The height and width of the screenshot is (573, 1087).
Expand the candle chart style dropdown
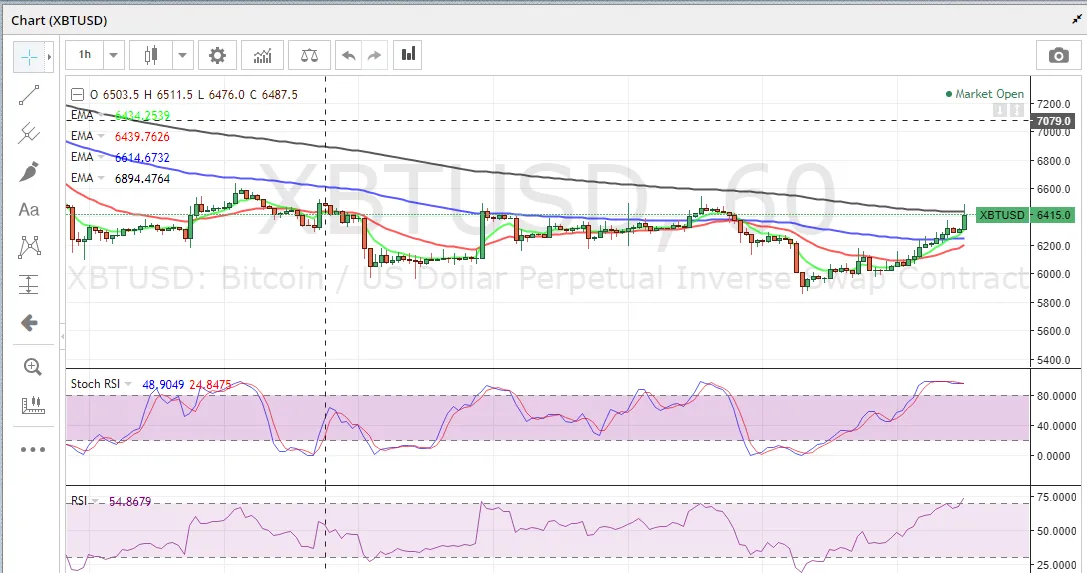182,55
